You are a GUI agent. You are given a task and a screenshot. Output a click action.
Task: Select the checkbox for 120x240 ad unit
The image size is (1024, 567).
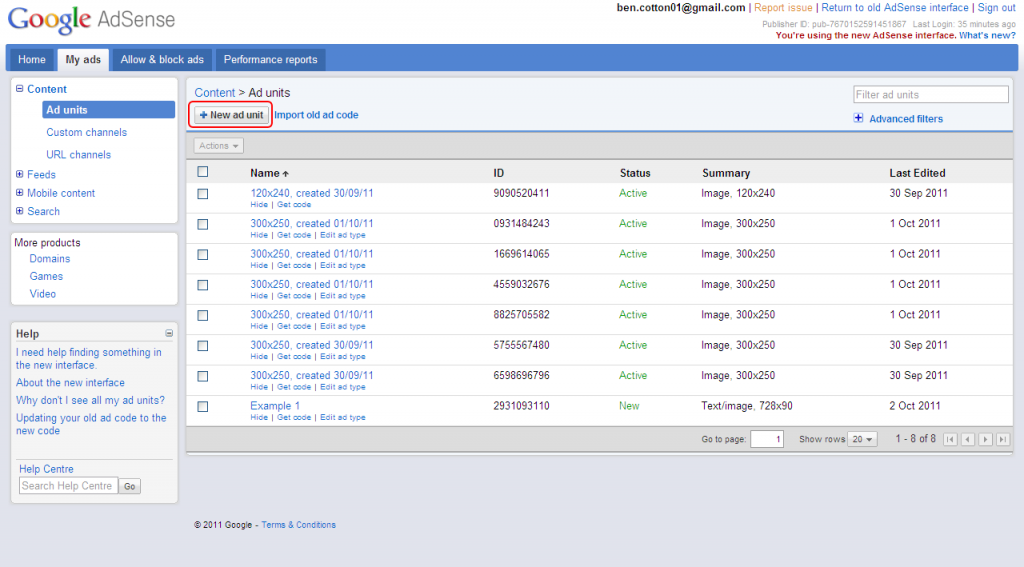(203, 194)
